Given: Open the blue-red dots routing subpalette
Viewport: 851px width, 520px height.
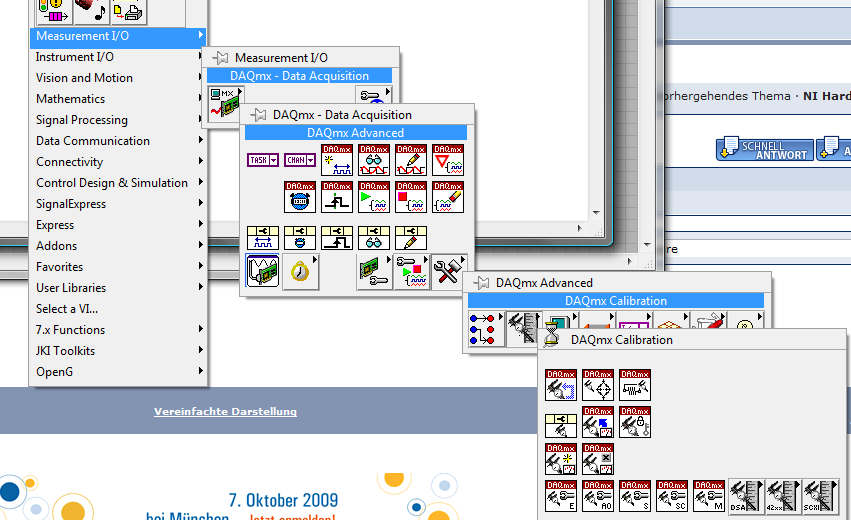Looking at the screenshot, I should [x=486, y=328].
